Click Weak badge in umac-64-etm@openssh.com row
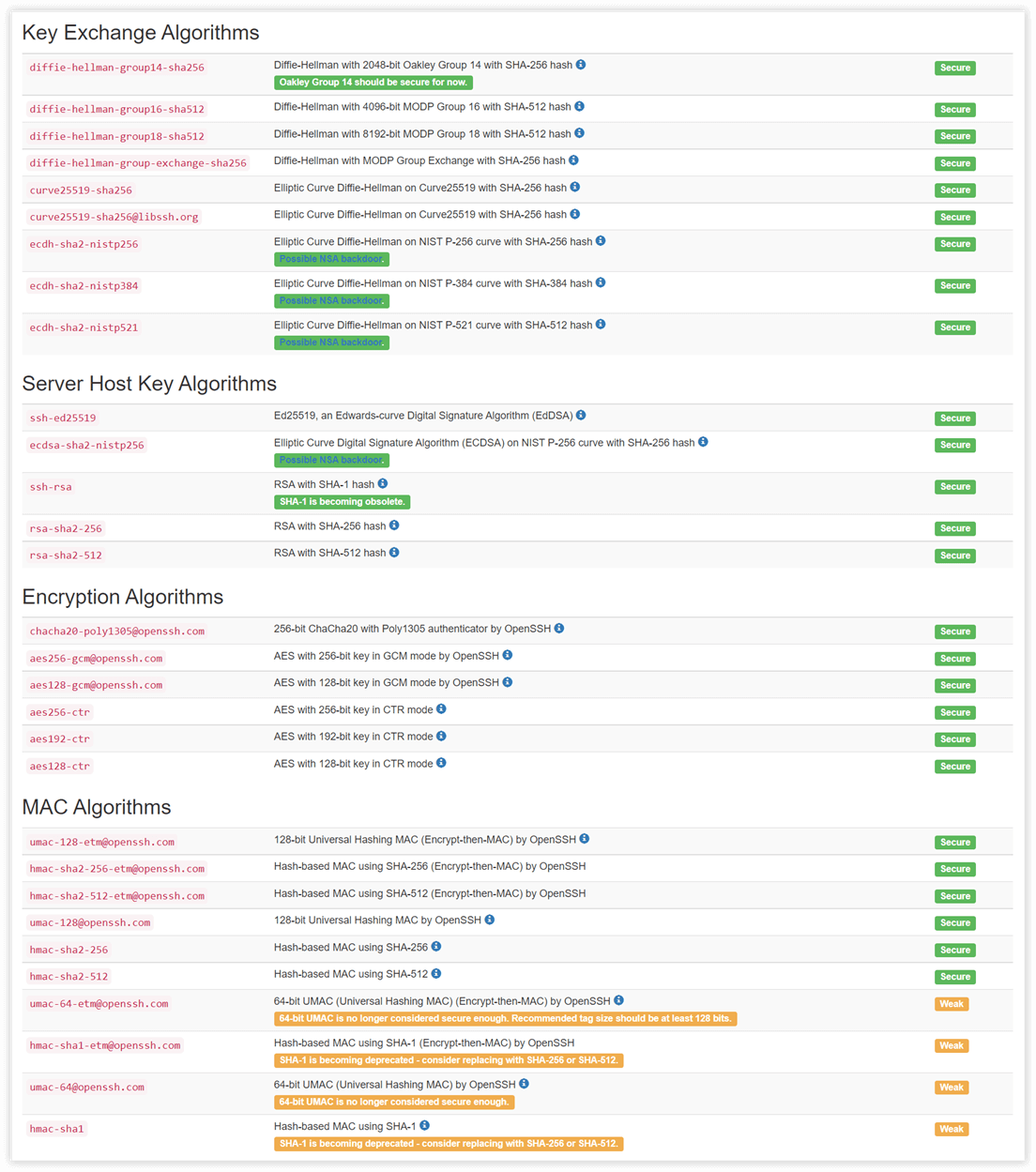The height and width of the screenshot is (1172, 1036). pos(952,1004)
